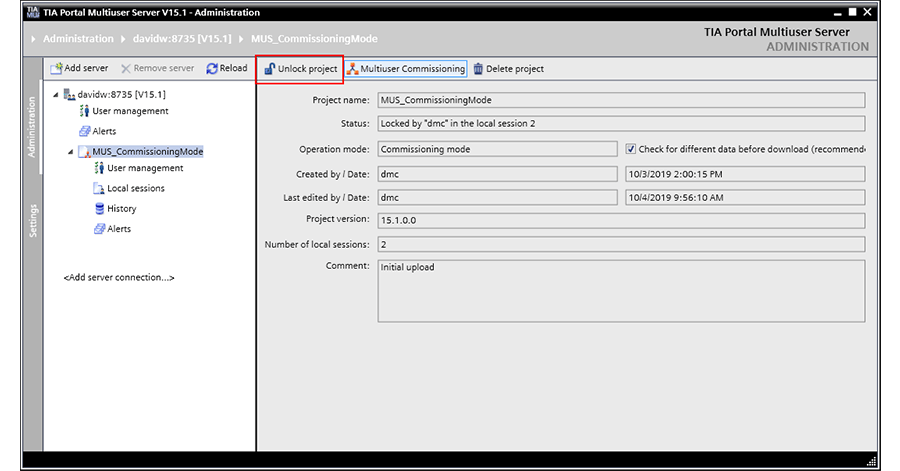Click davidw:8735 [V15.1] in the breadcrumb
This screenshot has width=900, height=471.
pos(182,38)
